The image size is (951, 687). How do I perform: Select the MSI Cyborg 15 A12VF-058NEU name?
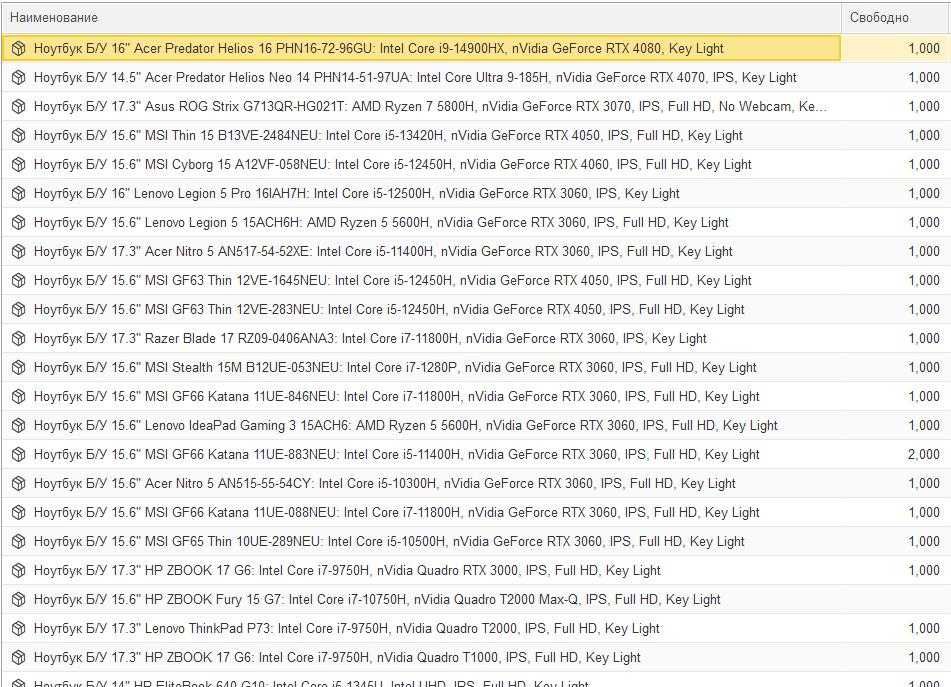(392, 164)
